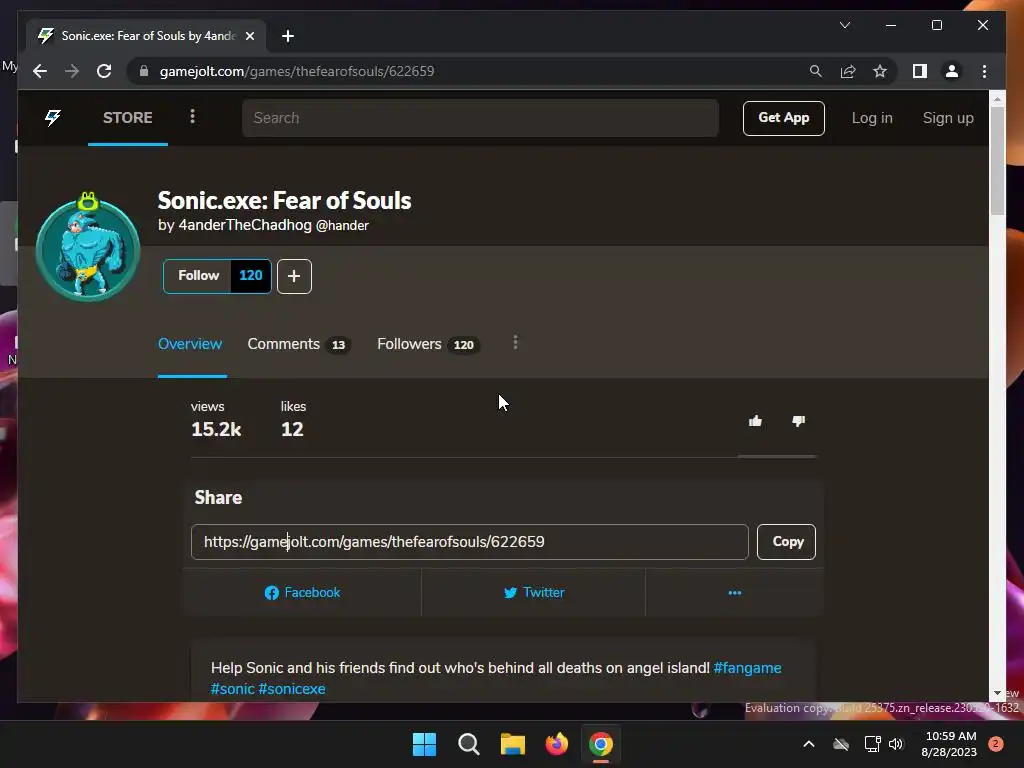This screenshot has width=1024, height=768.
Task: Click the zoom magnifier in address bar
Action: coord(815,71)
